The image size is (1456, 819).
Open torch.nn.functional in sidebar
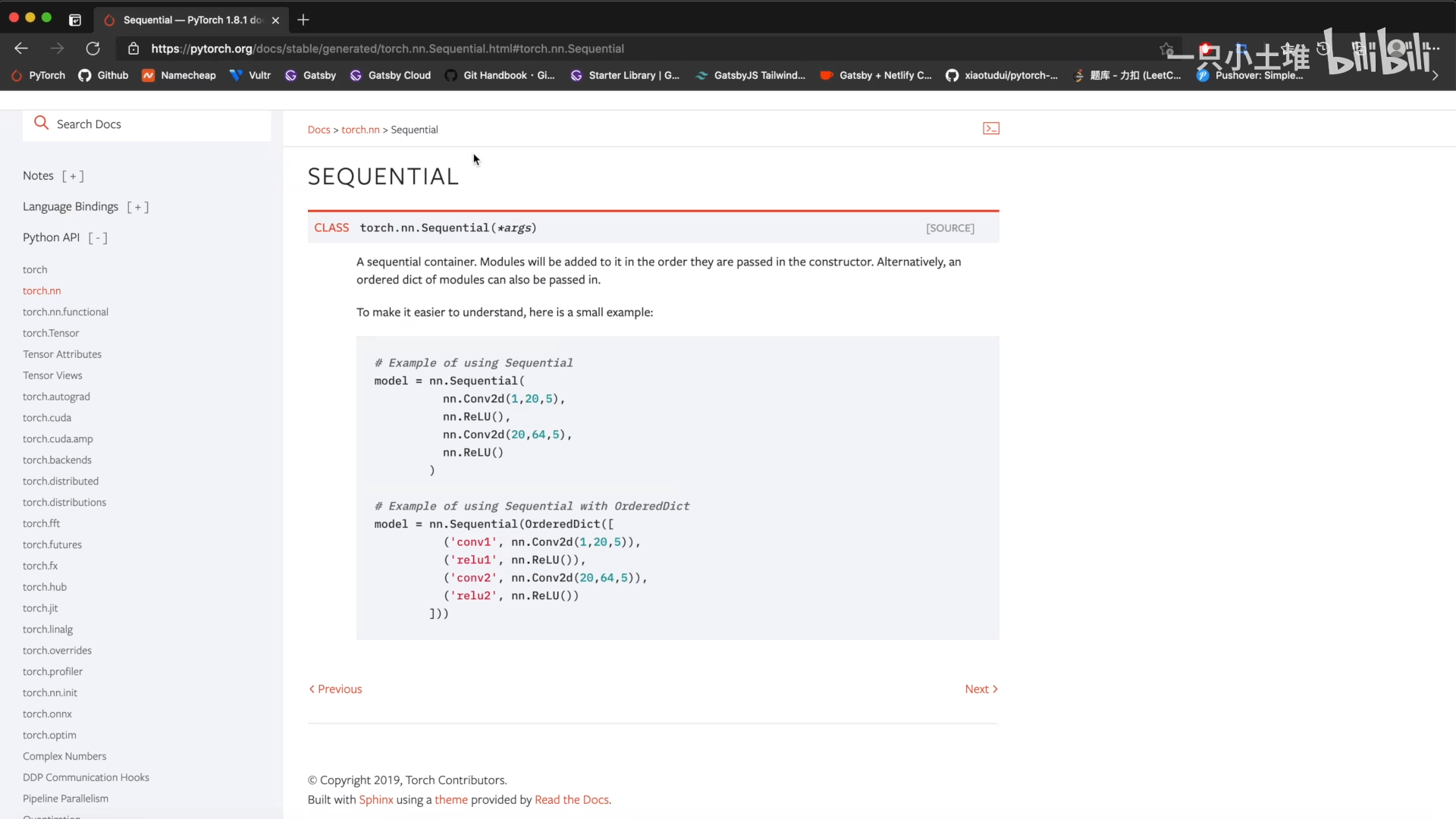tap(65, 312)
